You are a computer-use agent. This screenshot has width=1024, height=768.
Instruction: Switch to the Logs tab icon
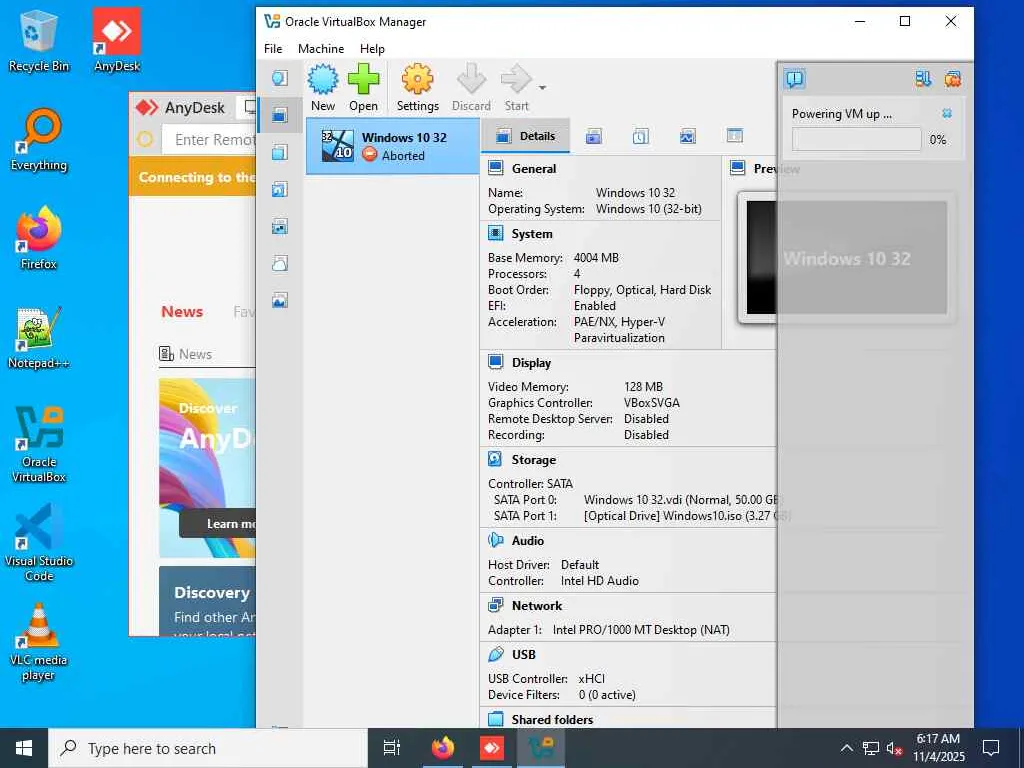[x=641, y=136]
